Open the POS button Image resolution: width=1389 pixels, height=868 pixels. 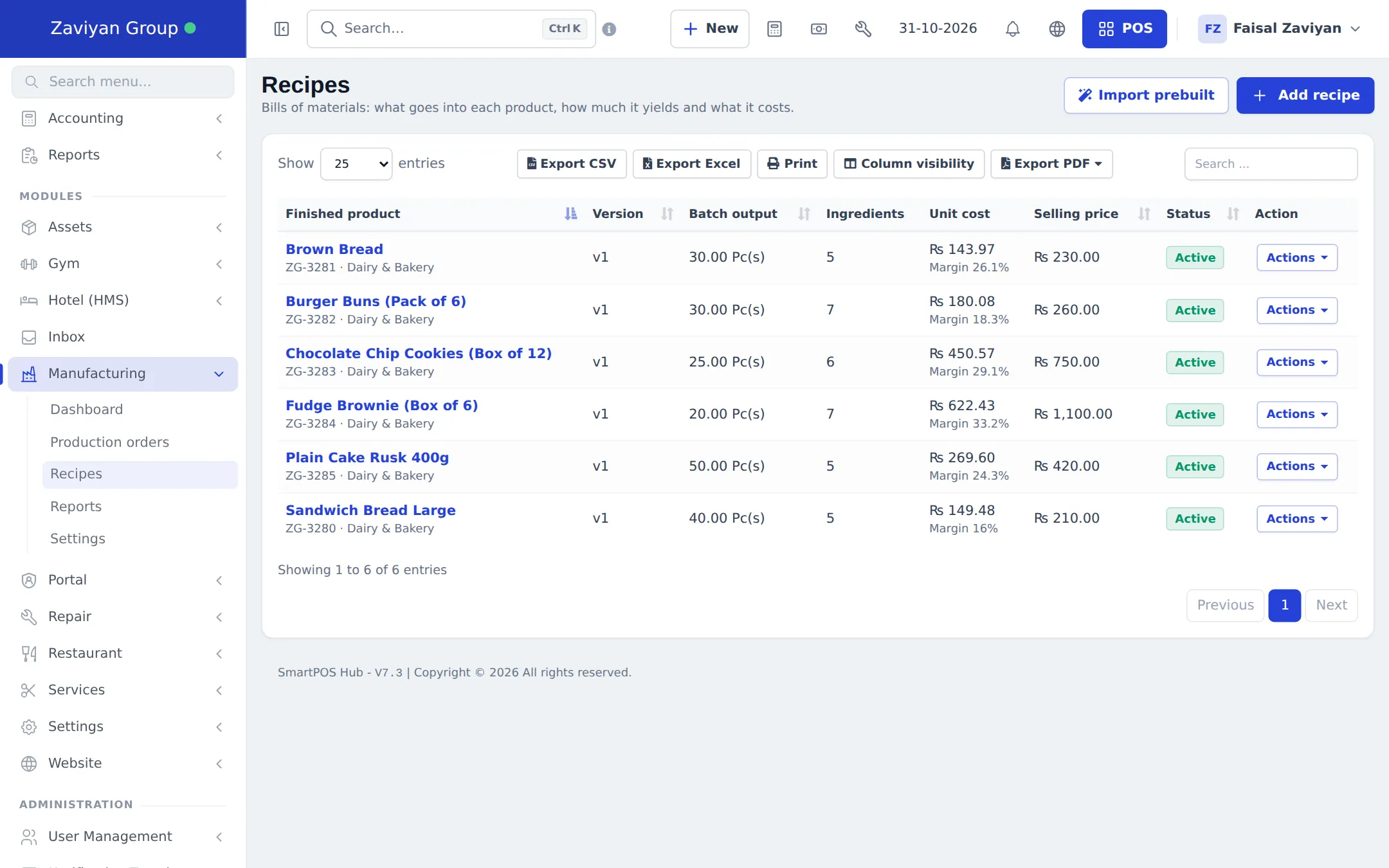point(1124,29)
